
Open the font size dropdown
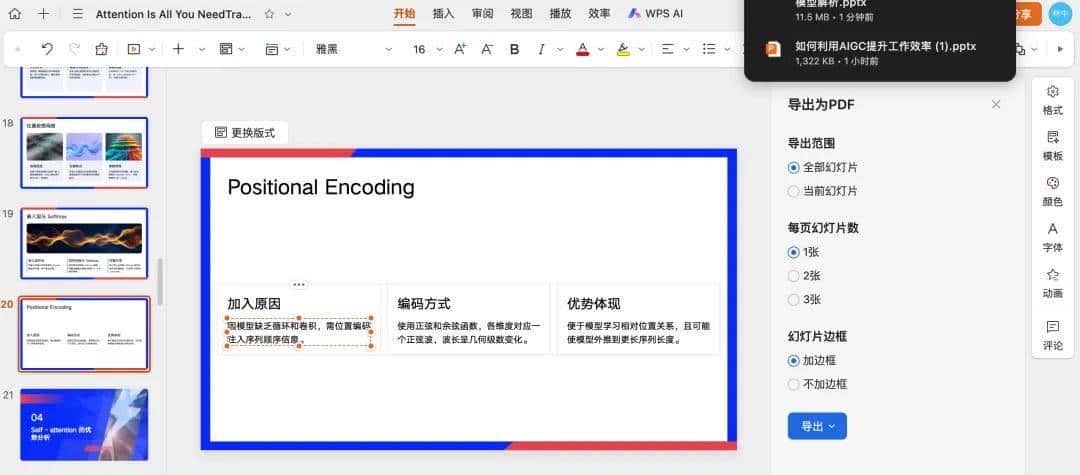click(439, 49)
